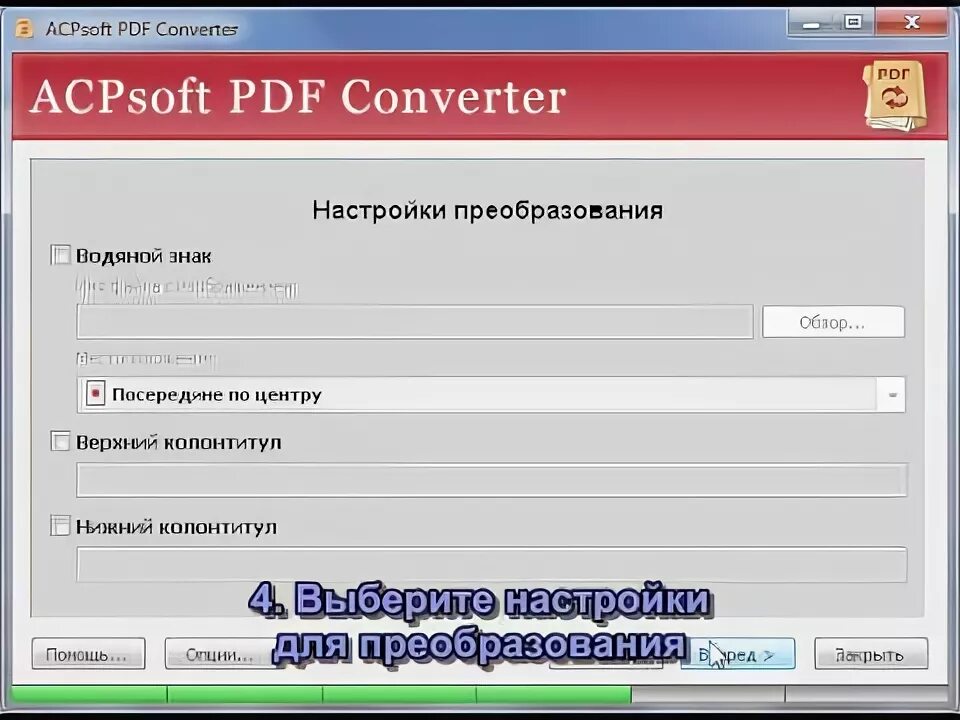Open the Помощь... help button
Viewport: 960px width, 720px height.
[88, 654]
